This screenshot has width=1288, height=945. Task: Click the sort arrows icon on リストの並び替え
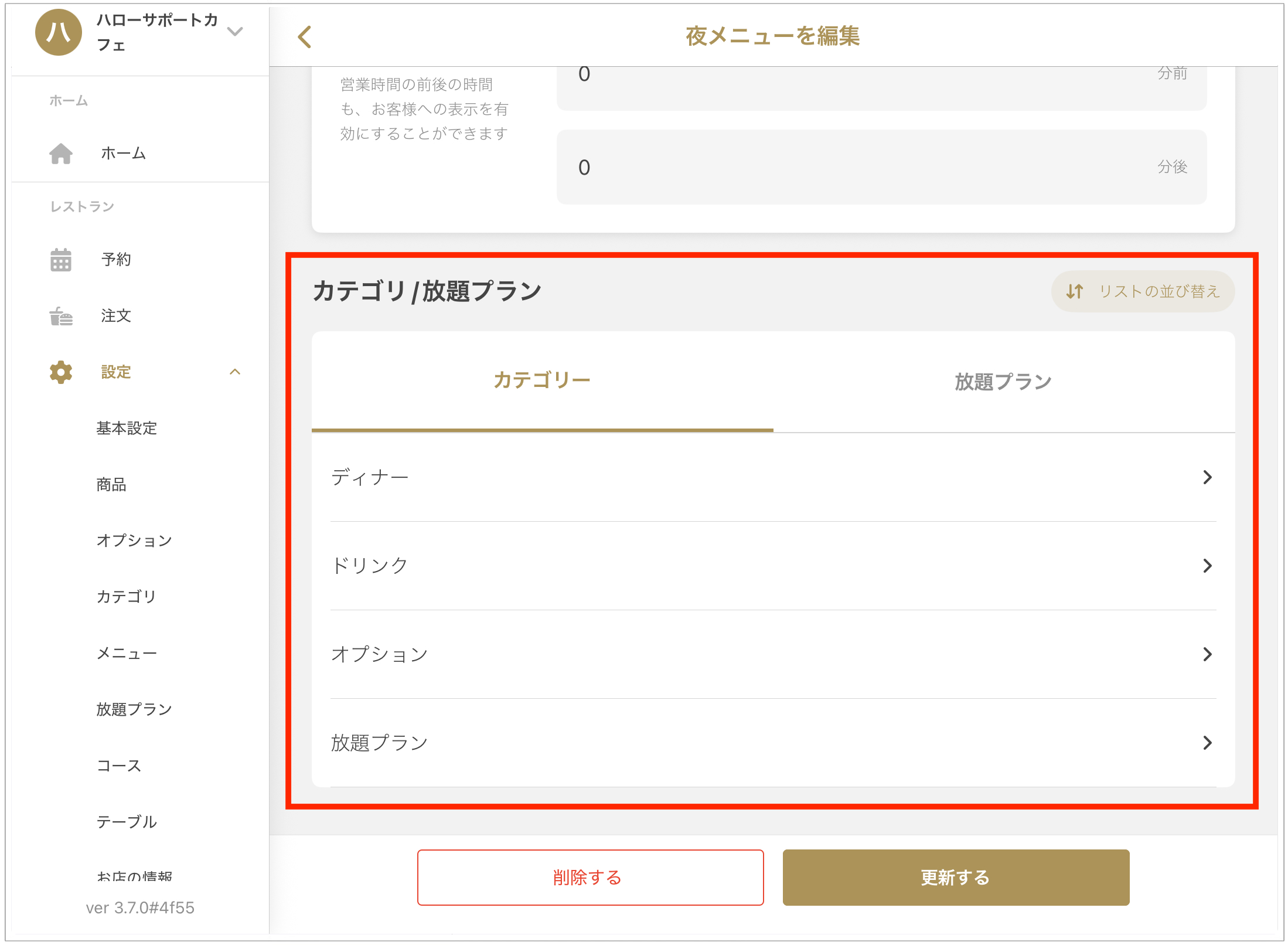coord(1074,291)
